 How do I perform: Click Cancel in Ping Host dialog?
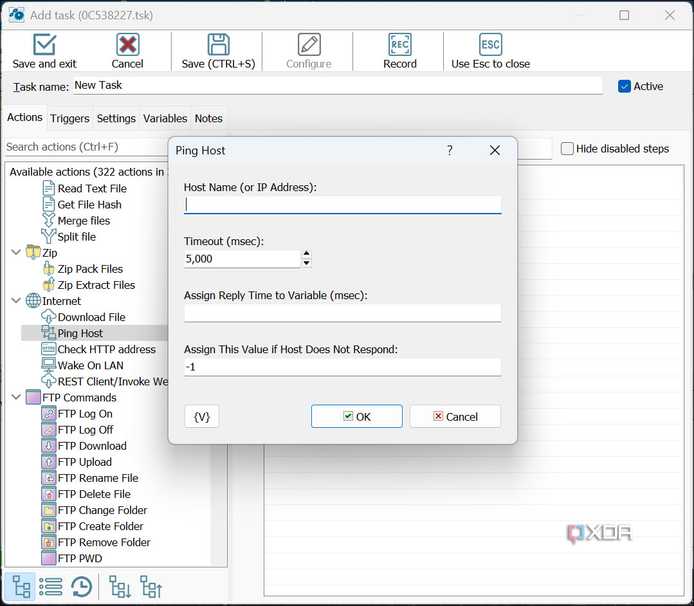pos(455,416)
